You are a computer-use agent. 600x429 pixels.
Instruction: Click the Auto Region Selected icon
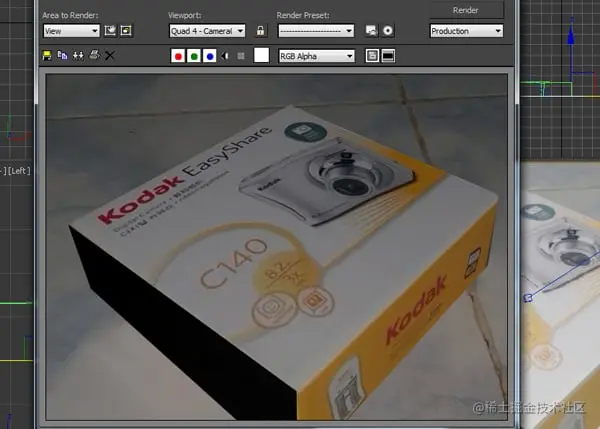(126, 31)
